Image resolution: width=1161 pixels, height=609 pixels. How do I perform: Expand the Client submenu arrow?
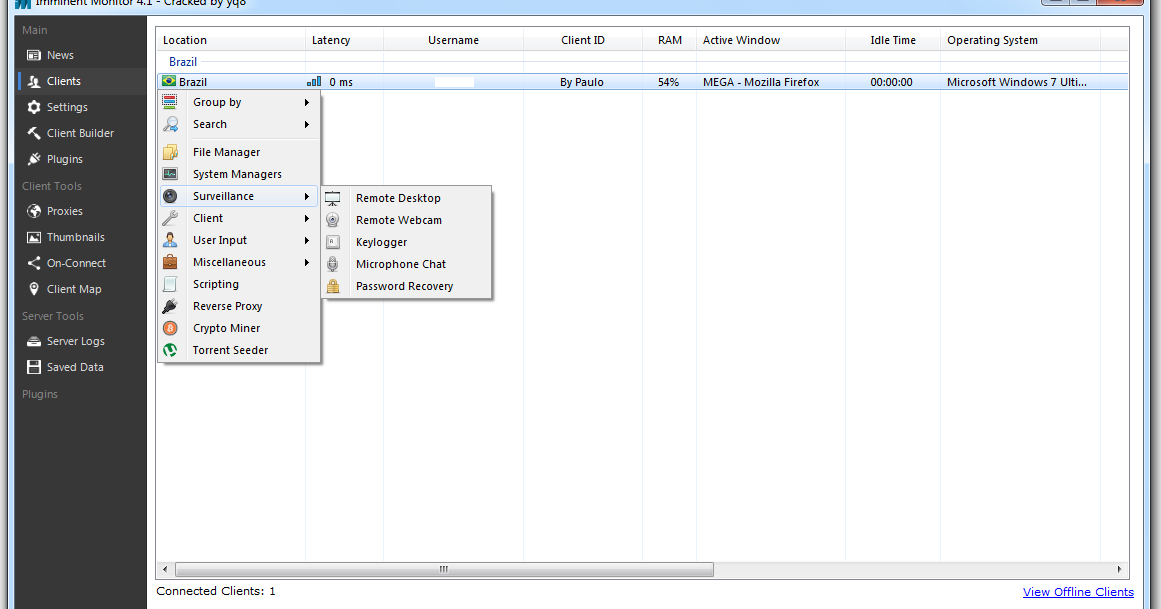point(307,219)
